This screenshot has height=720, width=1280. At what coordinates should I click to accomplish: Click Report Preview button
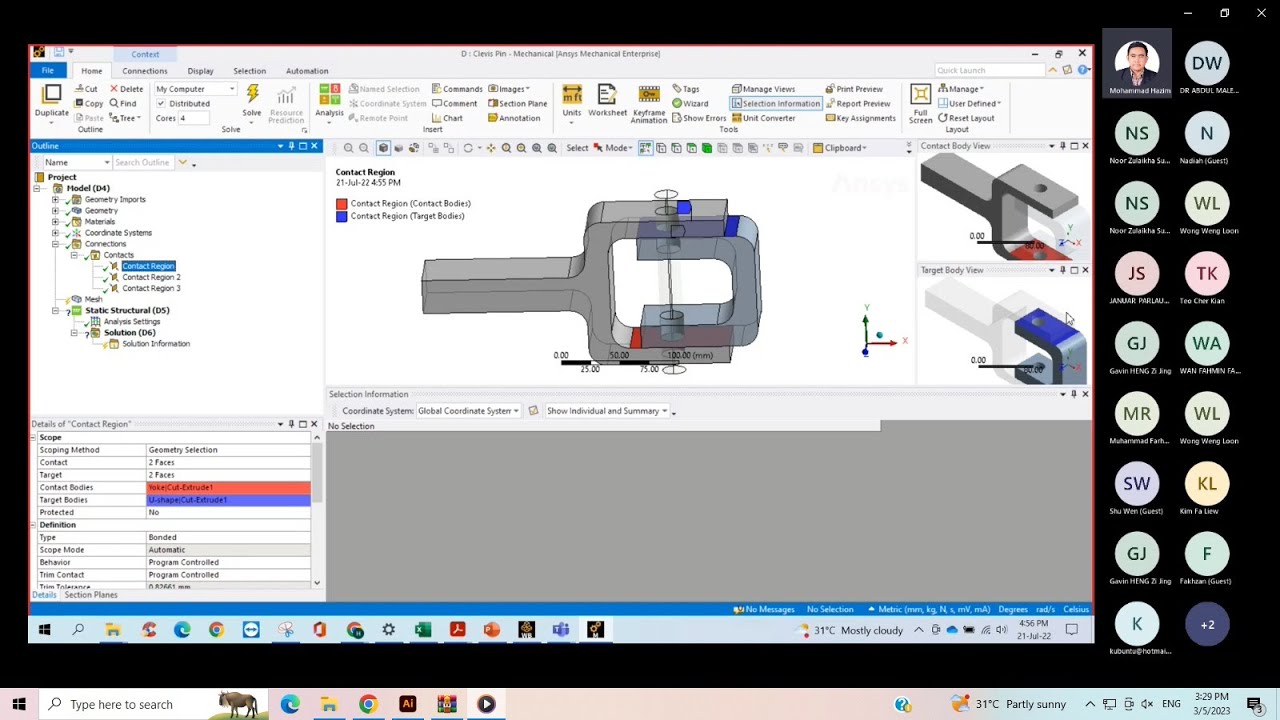coord(858,103)
